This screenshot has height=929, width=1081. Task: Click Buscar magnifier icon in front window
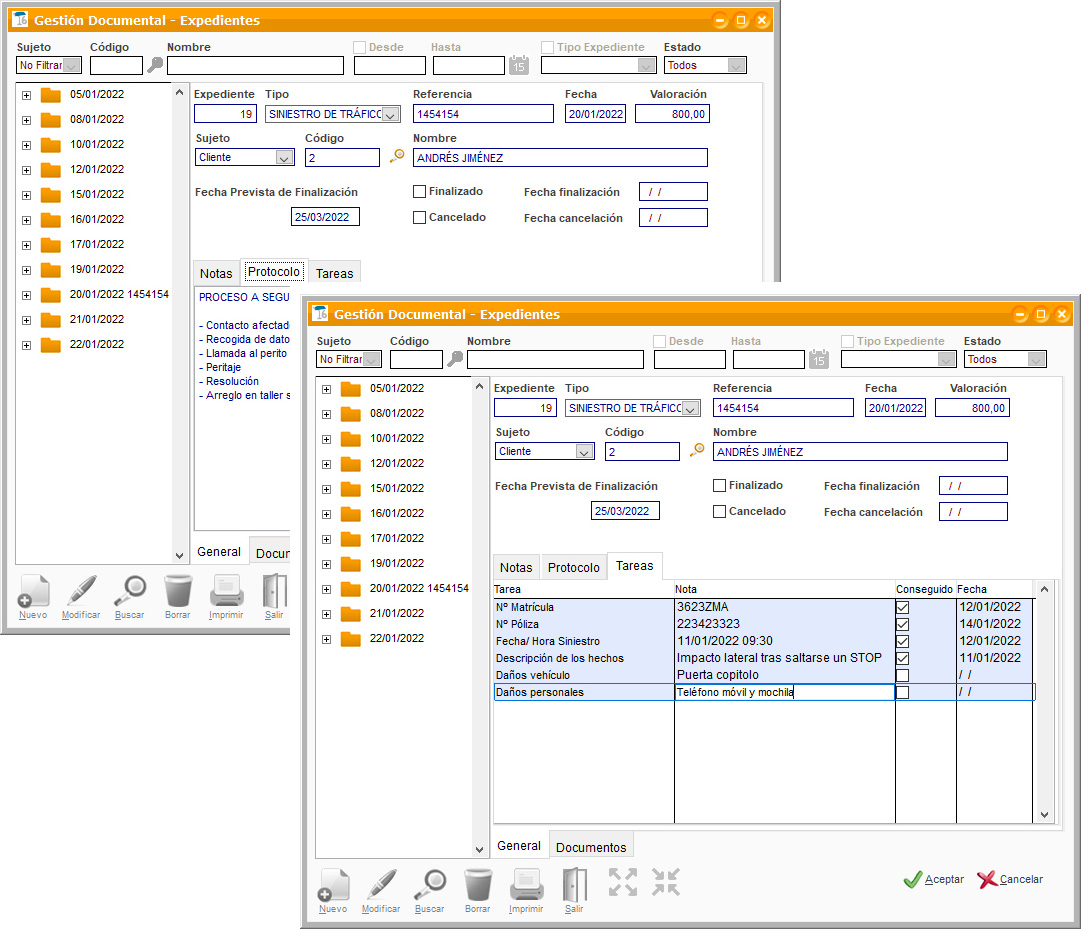[x=430, y=885]
